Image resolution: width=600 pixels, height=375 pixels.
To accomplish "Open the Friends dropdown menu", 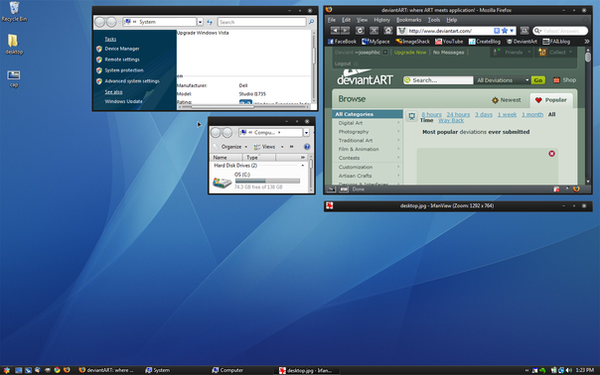I will [x=512, y=52].
